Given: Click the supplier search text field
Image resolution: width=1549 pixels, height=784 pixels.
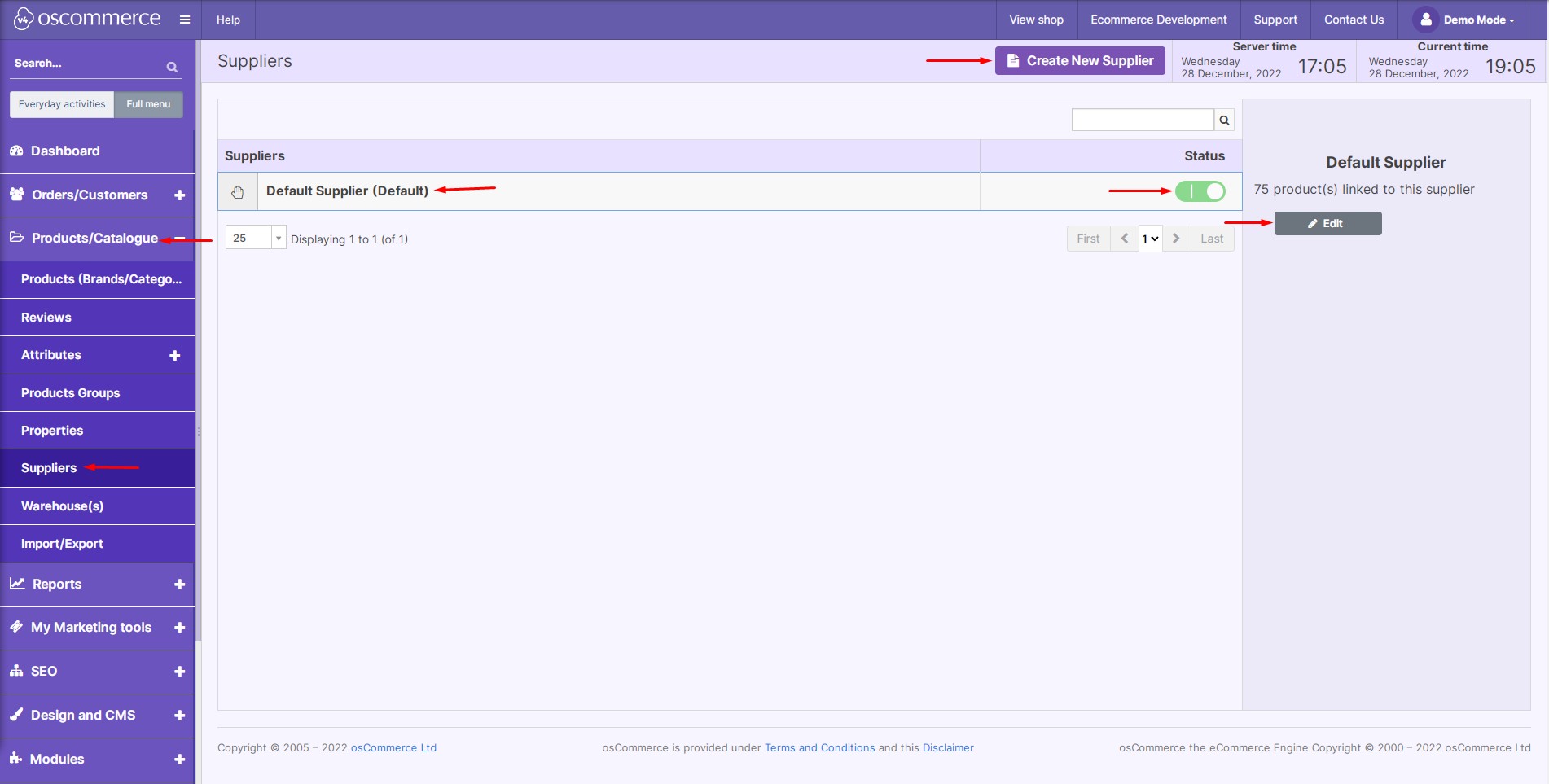Looking at the screenshot, I should pos(1142,120).
